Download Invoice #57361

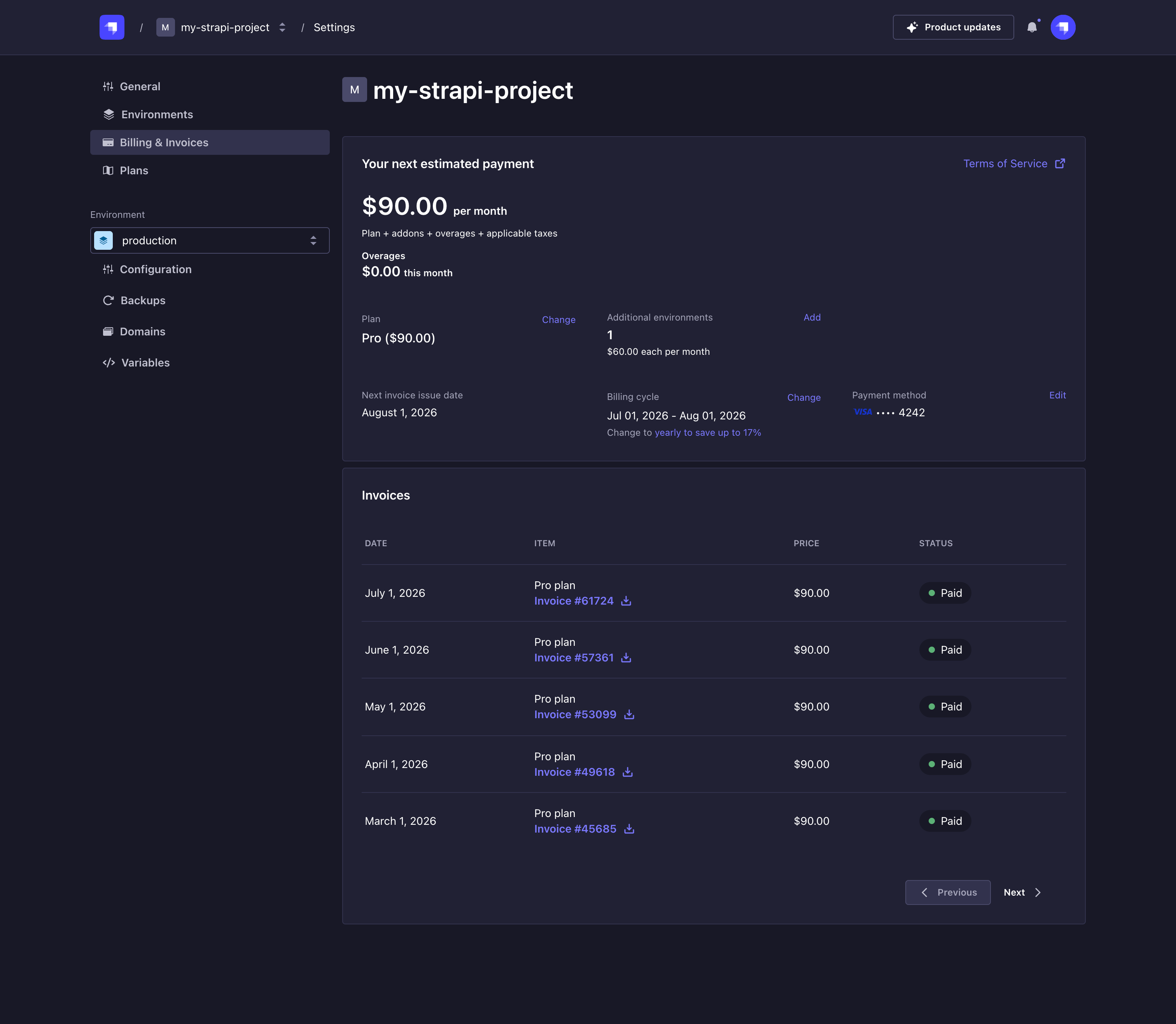click(626, 658)
